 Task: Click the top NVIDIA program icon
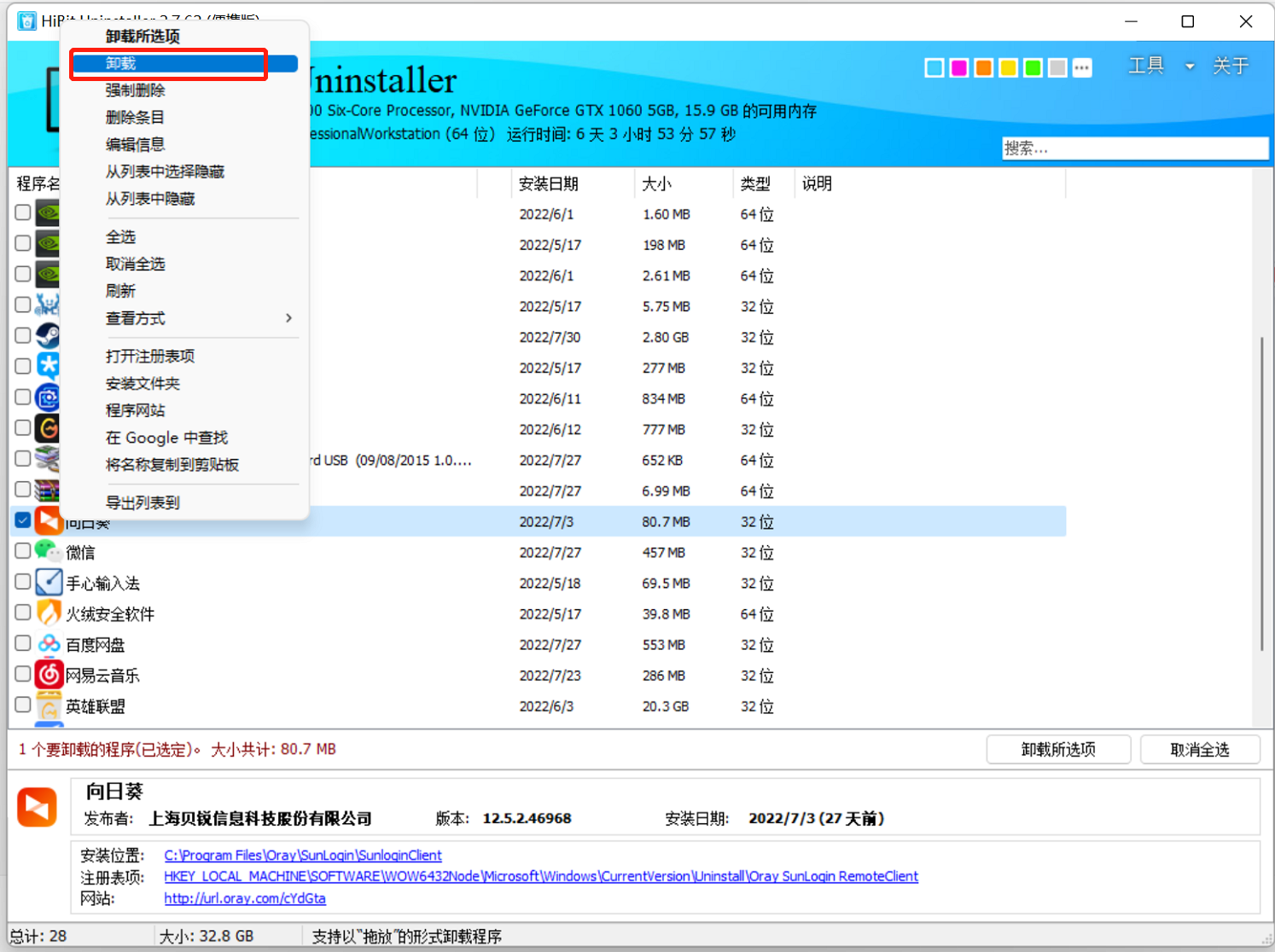(49, 212)
